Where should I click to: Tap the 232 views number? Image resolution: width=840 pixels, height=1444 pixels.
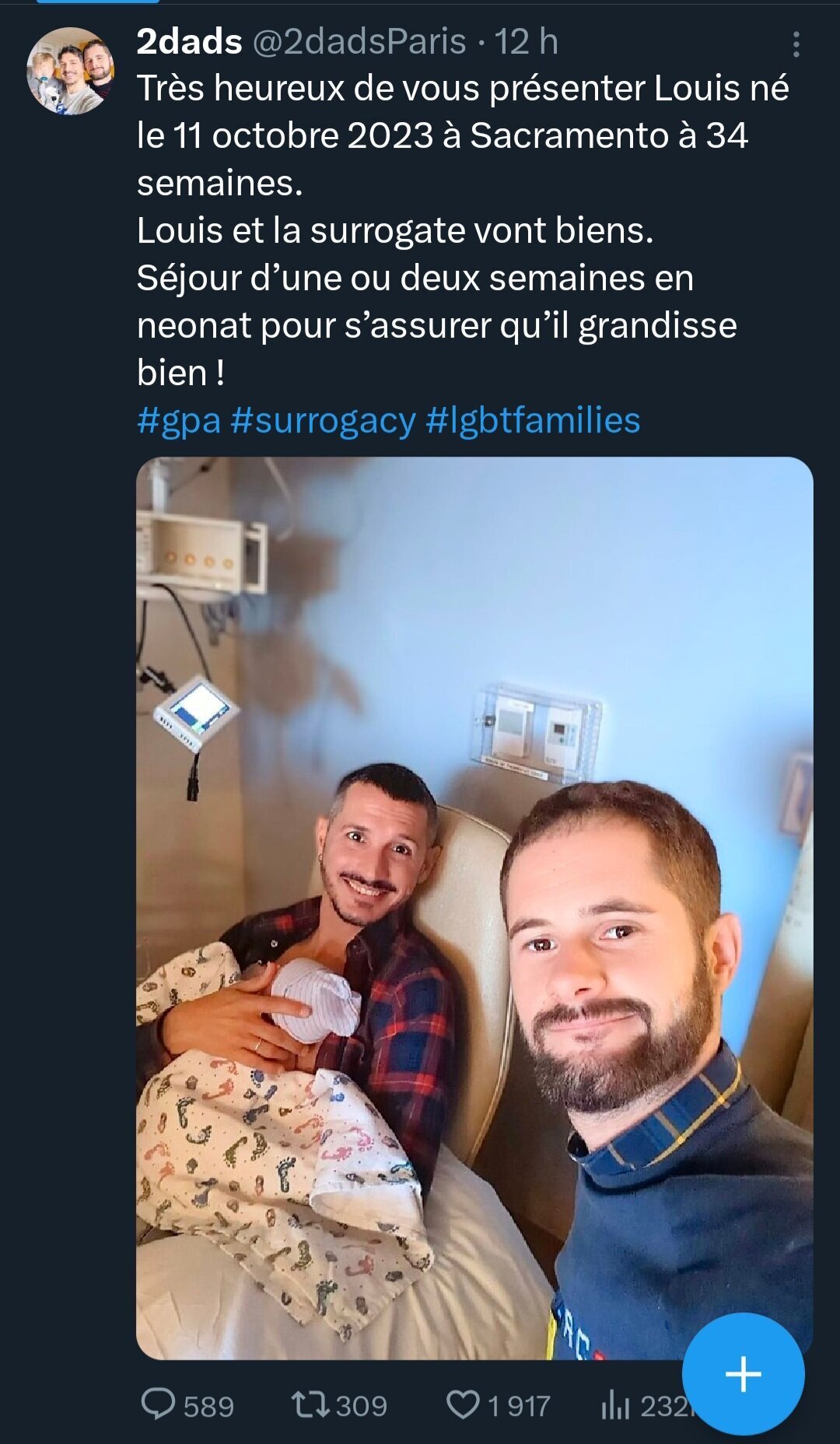(663, 1406)
